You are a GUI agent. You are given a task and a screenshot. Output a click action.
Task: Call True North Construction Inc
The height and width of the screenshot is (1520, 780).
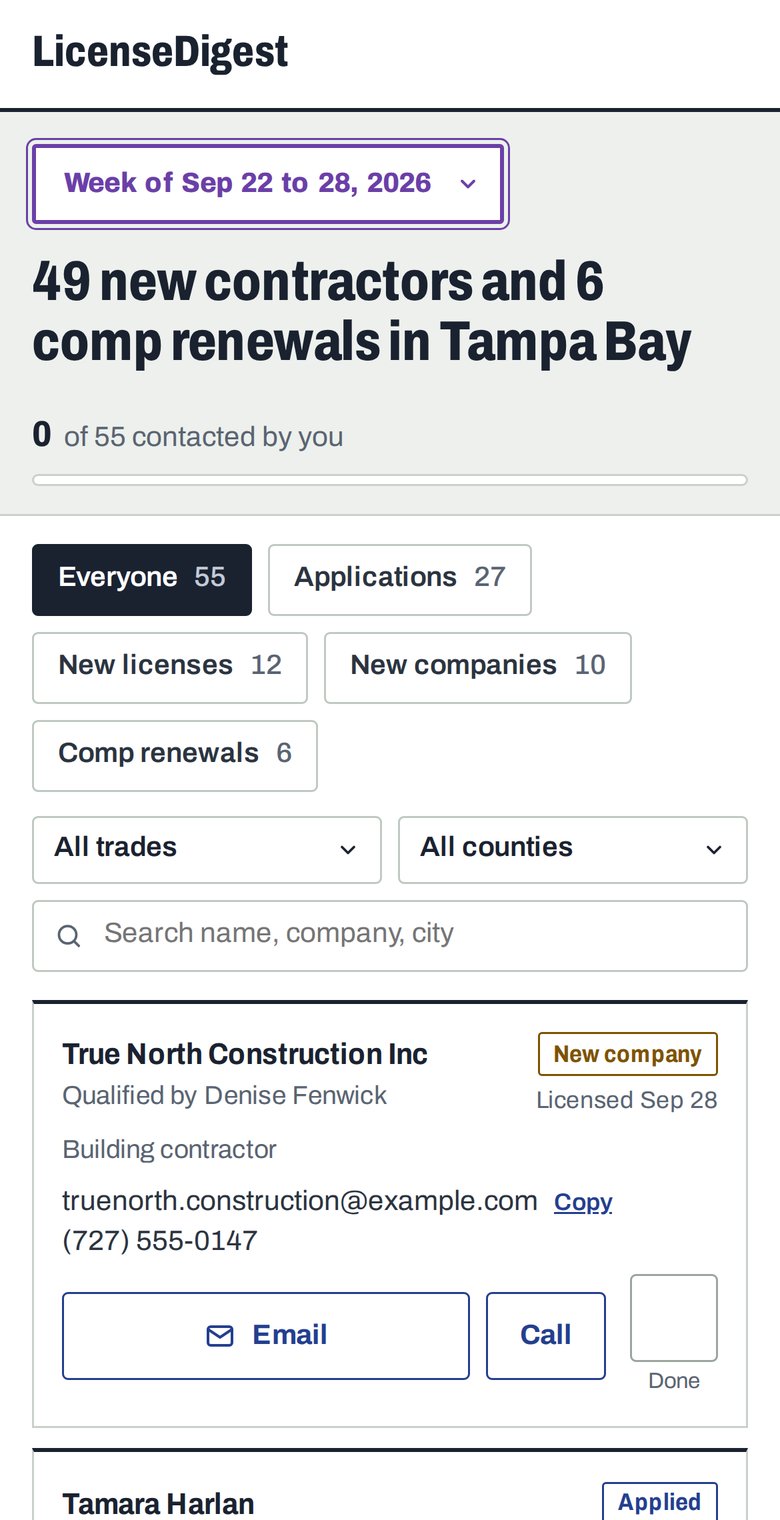(546, 1335)
